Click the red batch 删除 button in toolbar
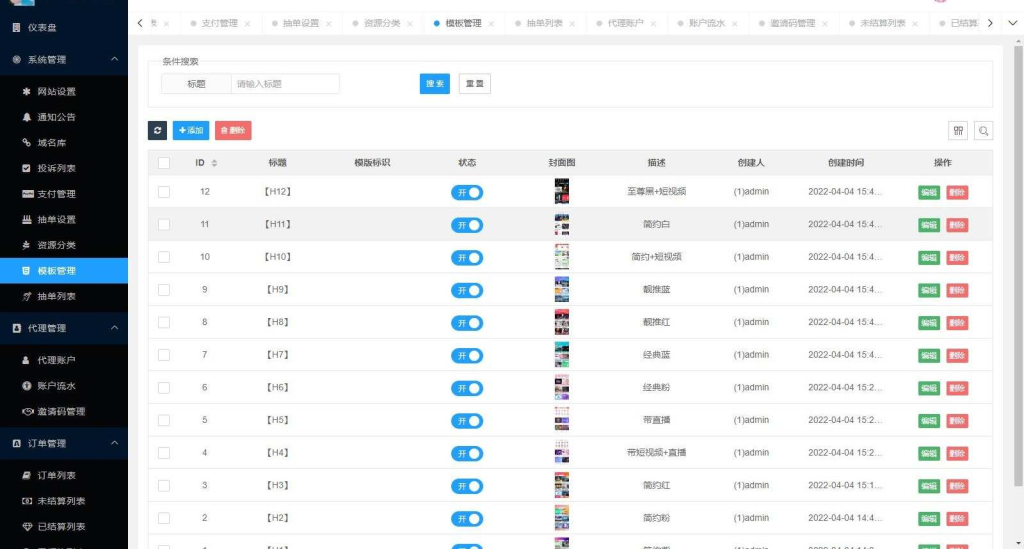Viewport: 1024px width, 549px height. pyautogui.click(x=233, y=131)
